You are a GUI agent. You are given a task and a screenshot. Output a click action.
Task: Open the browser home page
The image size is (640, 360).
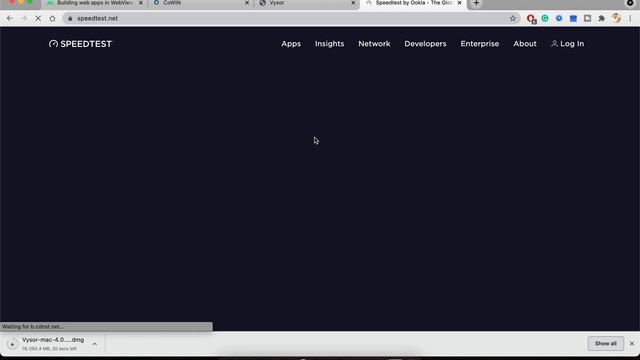click(52, 18)
